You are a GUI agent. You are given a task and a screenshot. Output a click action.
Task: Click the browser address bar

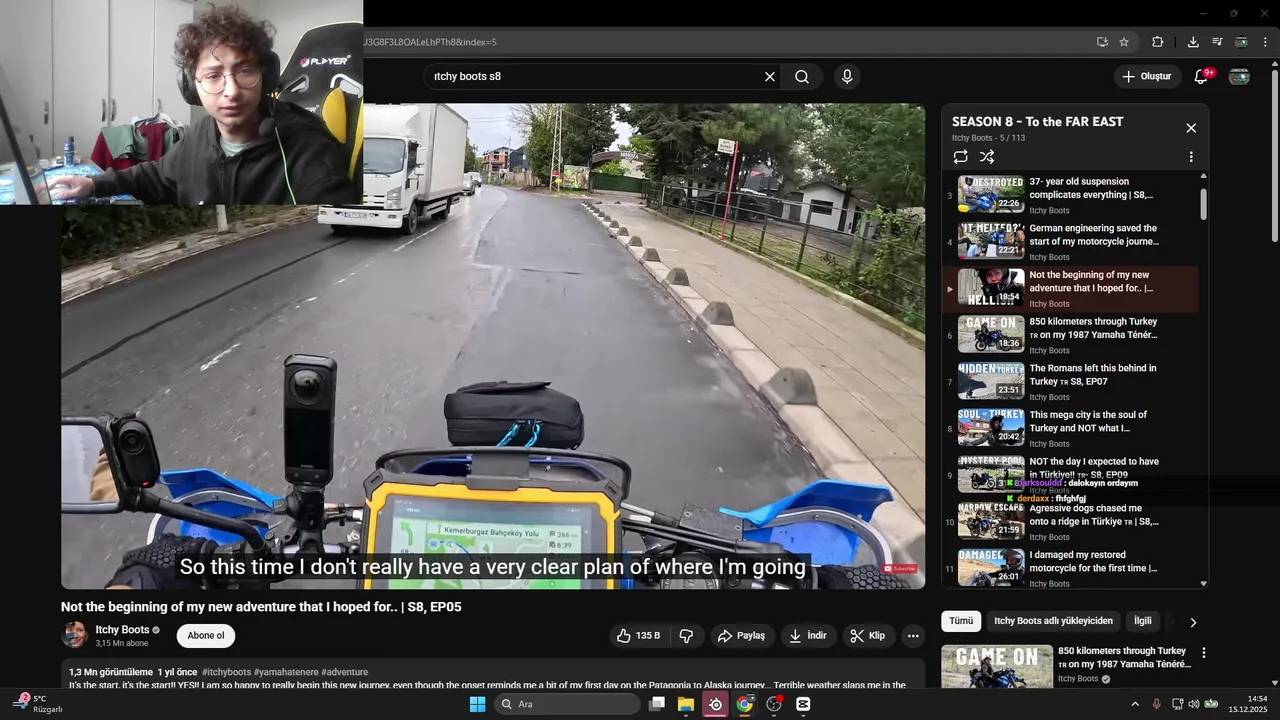point(725,42)
